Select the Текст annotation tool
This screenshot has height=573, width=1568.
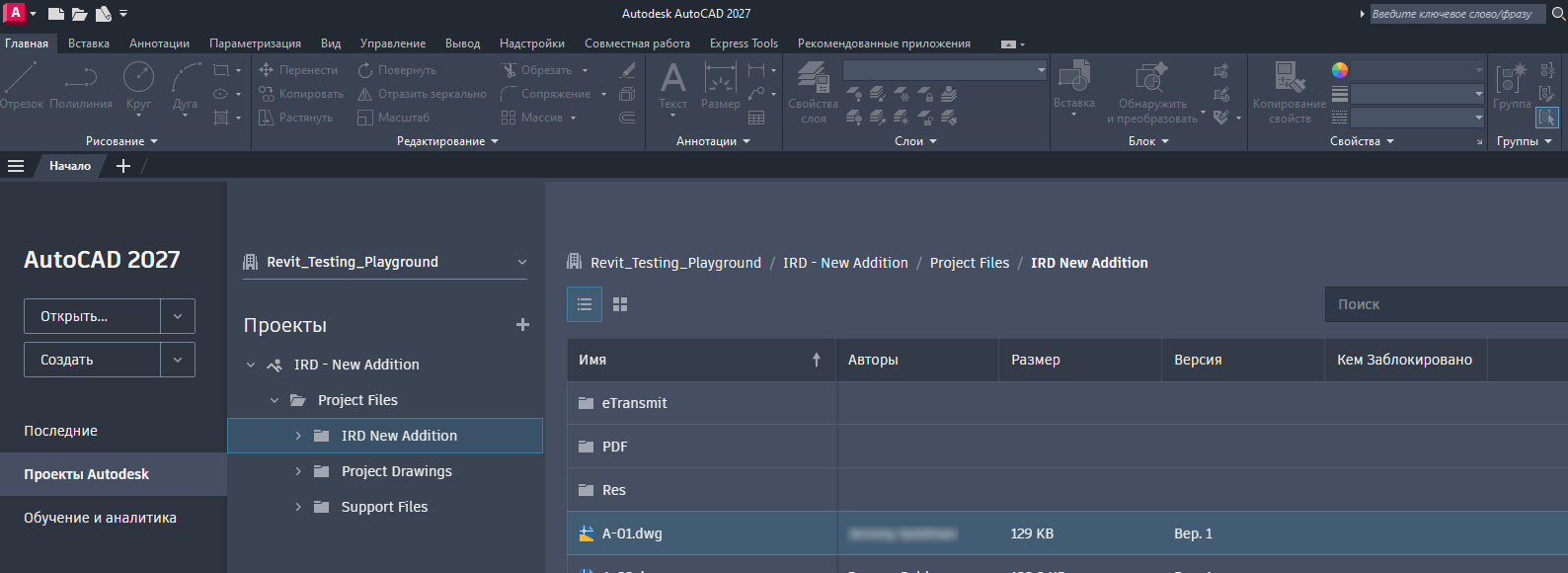coord(673,87)
